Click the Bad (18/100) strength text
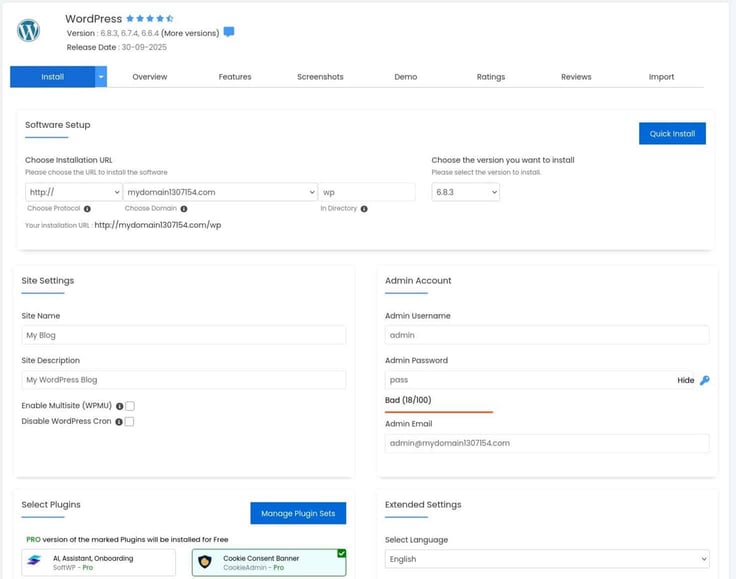Screen dimensions: 736x579 408,400
